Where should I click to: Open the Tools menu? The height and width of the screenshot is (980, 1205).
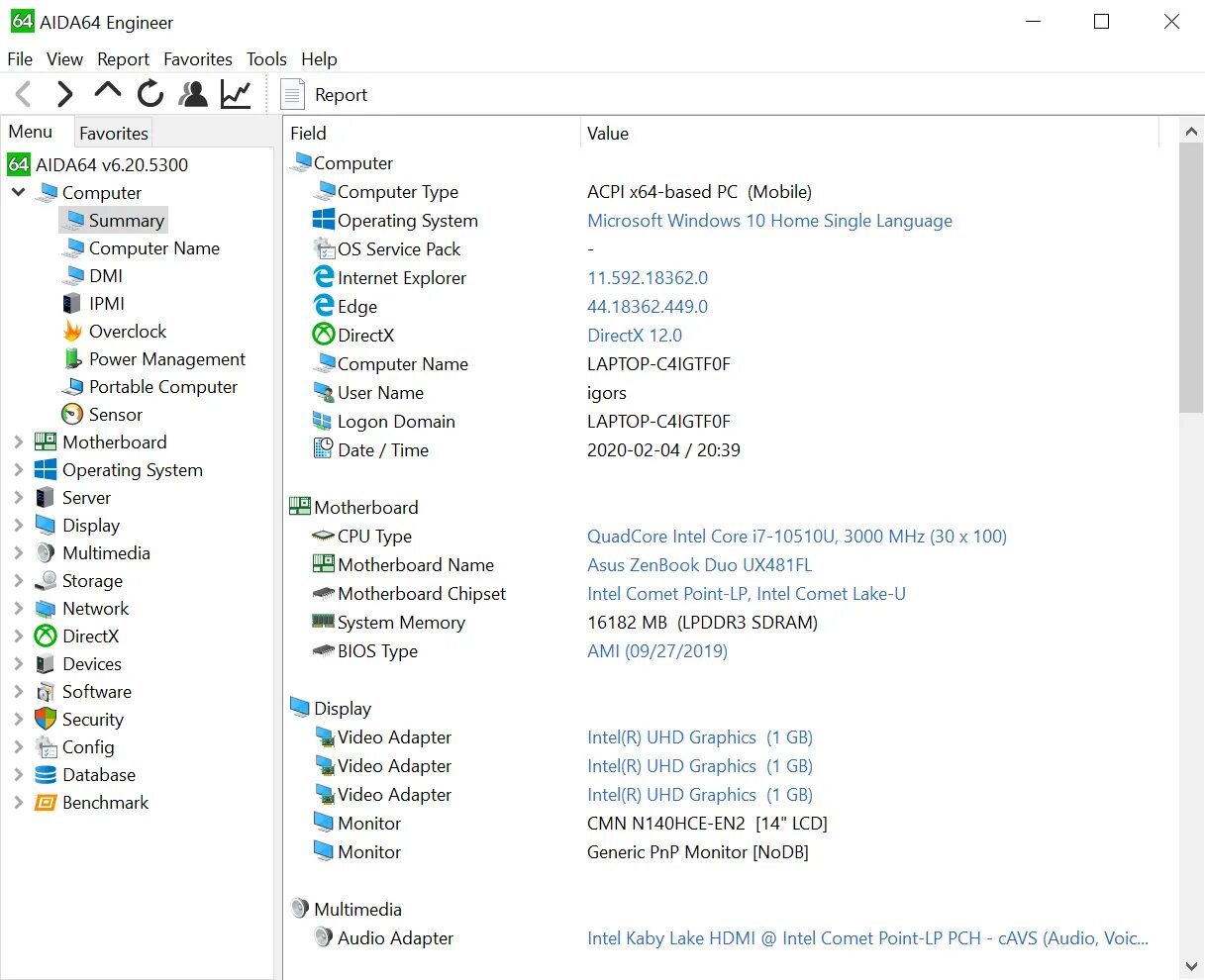tap(266, 59)
